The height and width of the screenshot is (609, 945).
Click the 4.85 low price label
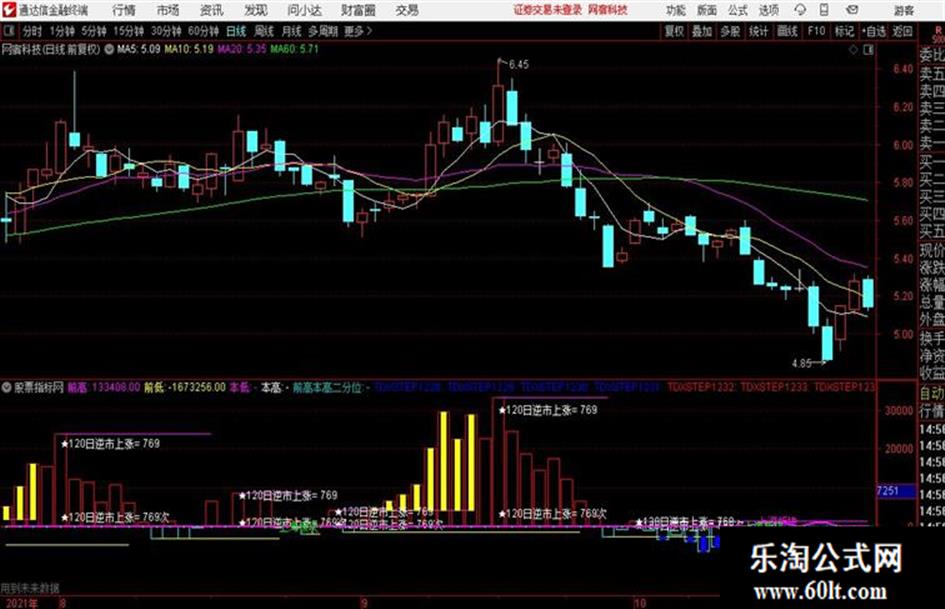[802, 363]
